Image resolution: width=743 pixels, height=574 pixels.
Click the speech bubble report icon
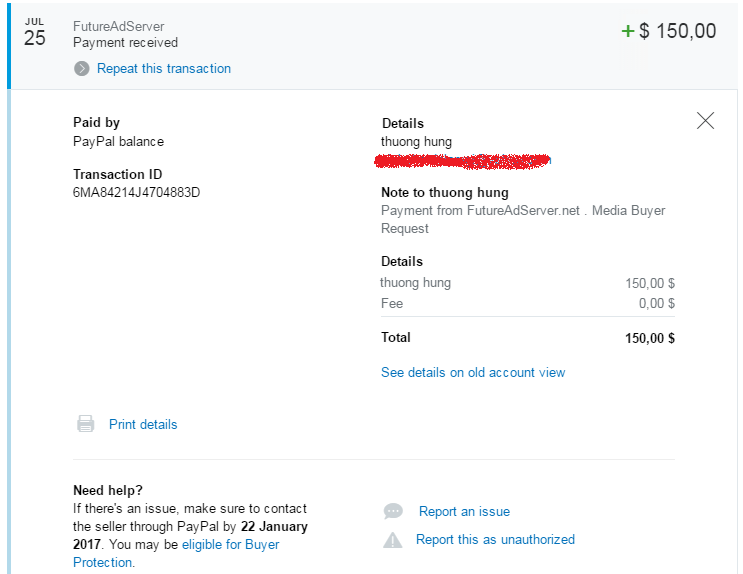tap(393, 511)
